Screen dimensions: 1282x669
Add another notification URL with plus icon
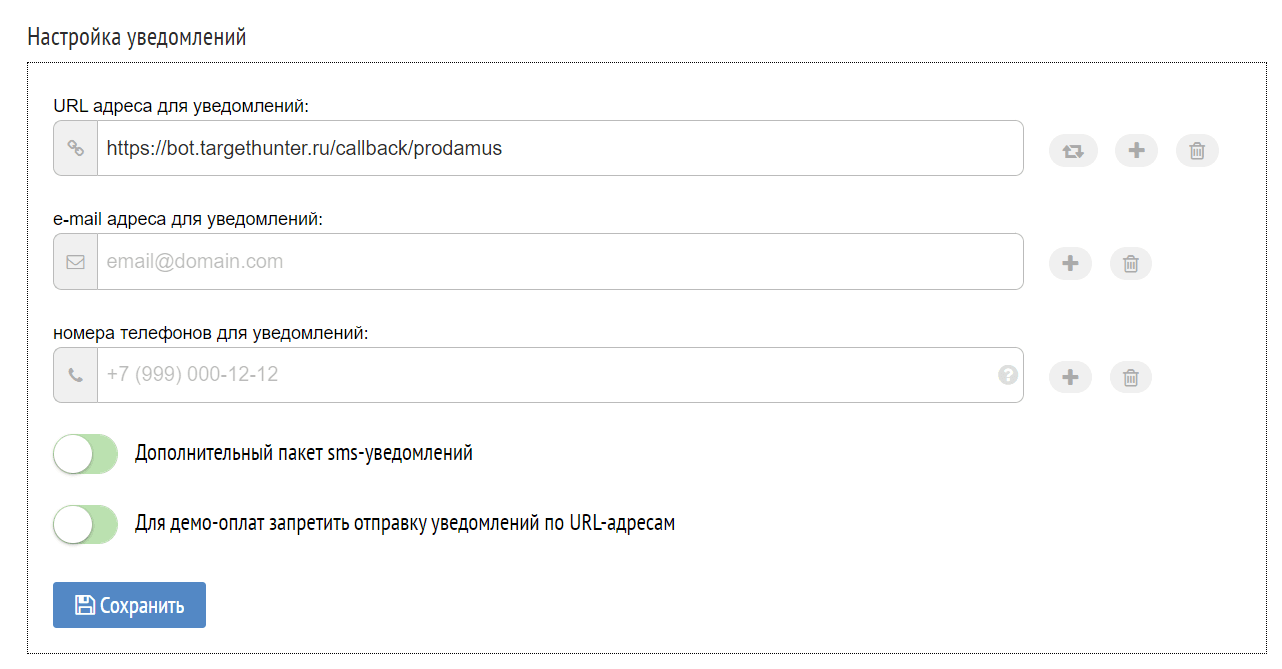point(1136,151)
